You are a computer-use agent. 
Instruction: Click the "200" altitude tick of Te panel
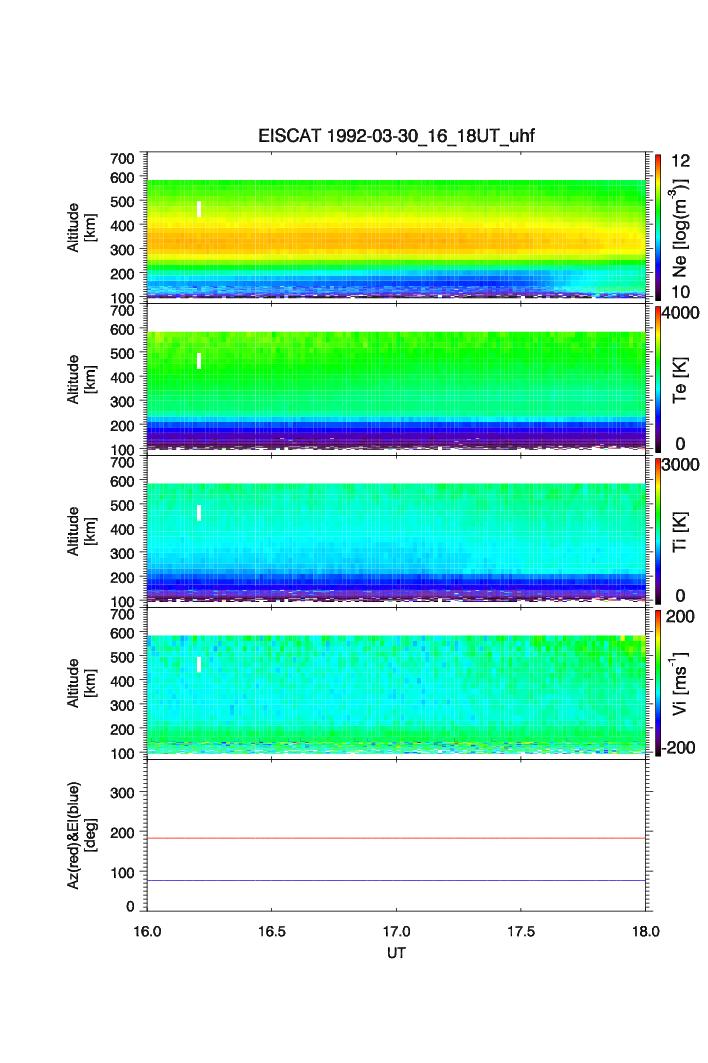[122, 426]
